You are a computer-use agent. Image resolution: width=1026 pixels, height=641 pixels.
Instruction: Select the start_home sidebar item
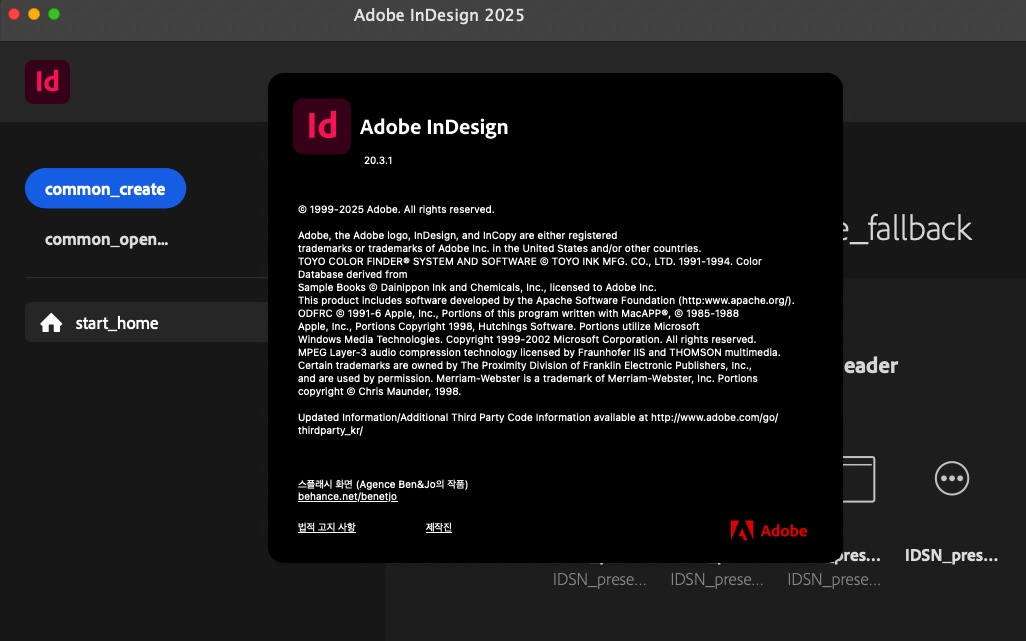[x=117, y=323]
